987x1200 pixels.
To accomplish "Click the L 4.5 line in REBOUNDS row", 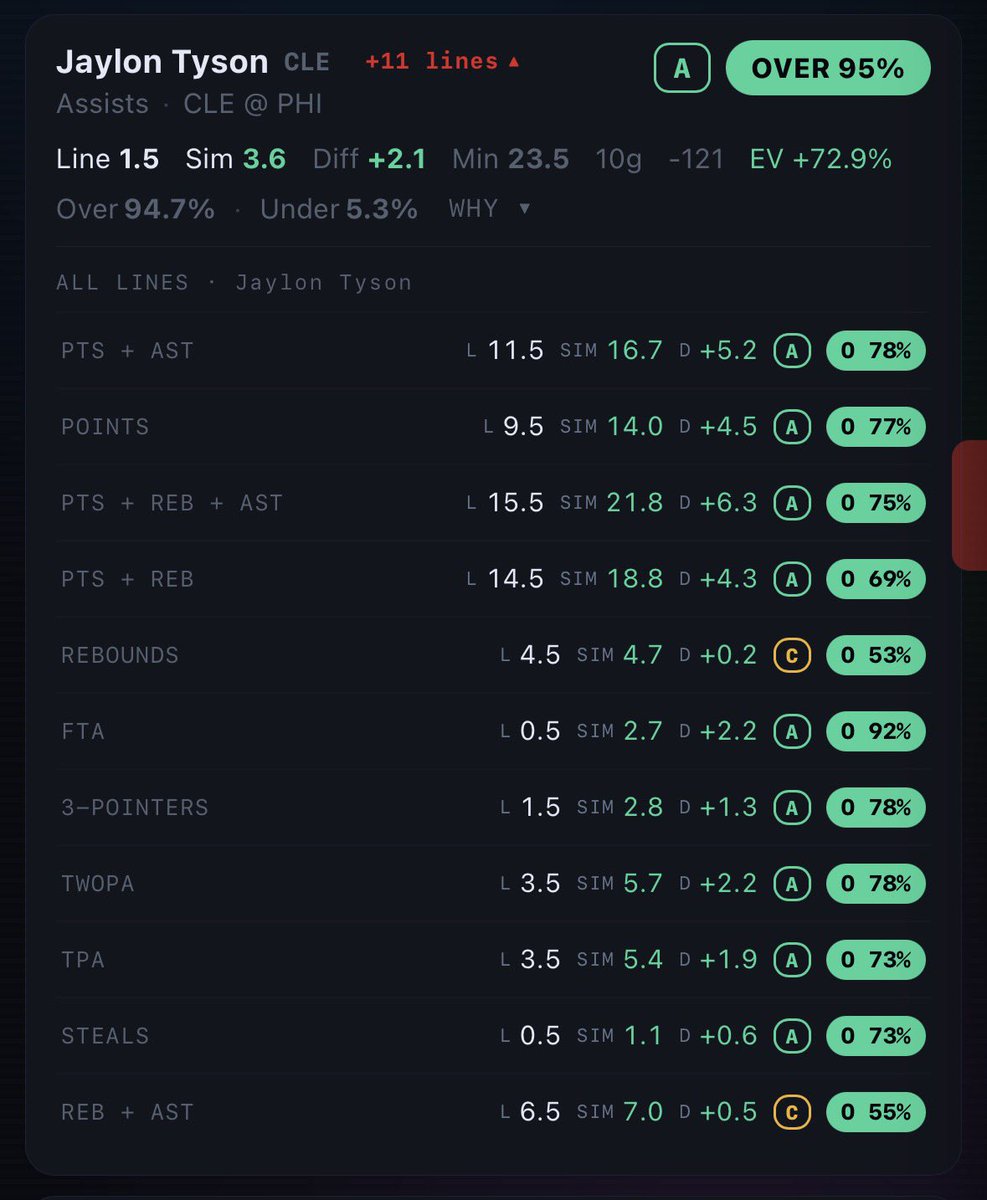I will [530, 655].
